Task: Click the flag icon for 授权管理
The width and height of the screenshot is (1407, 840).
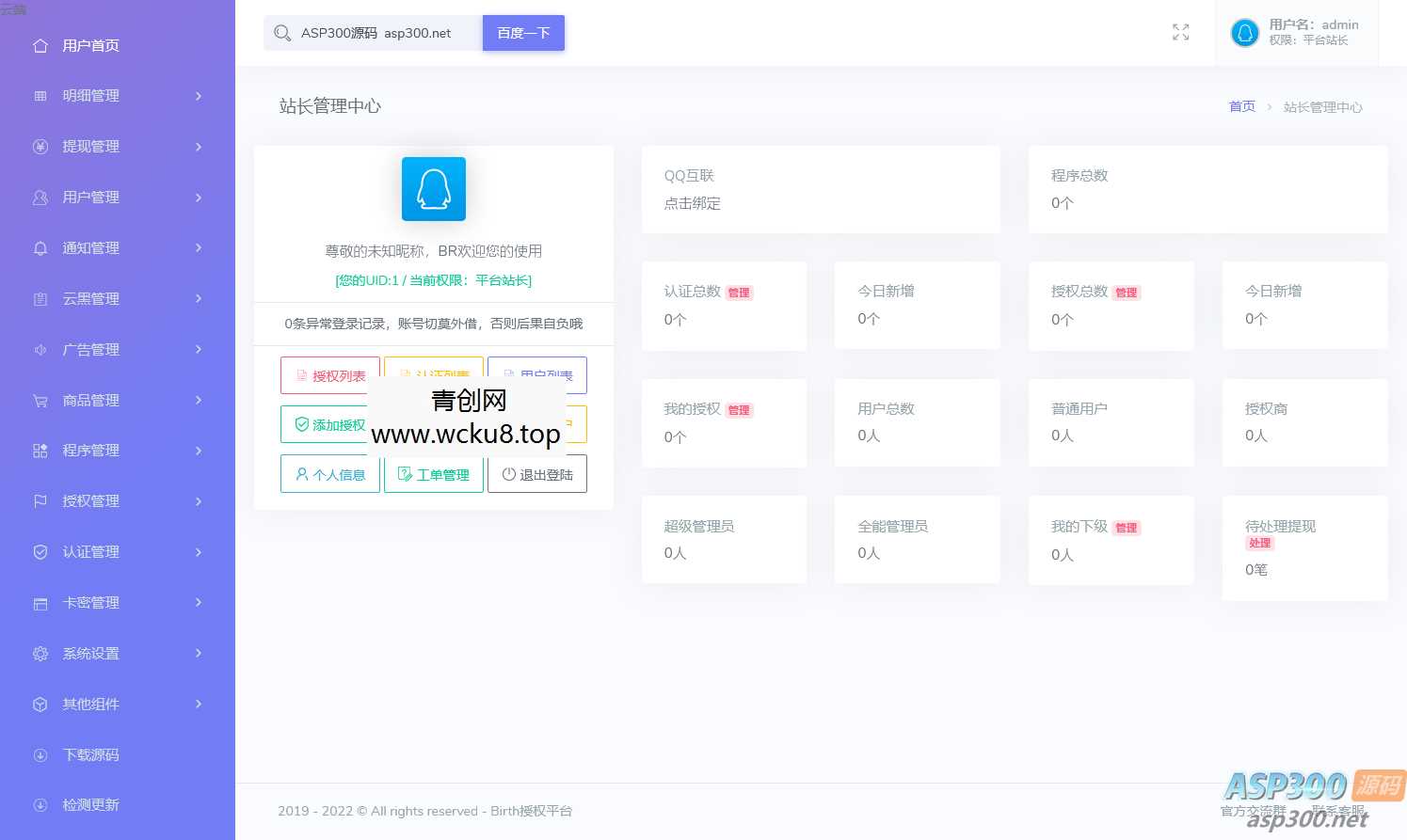Action: (x=40, y=501)
